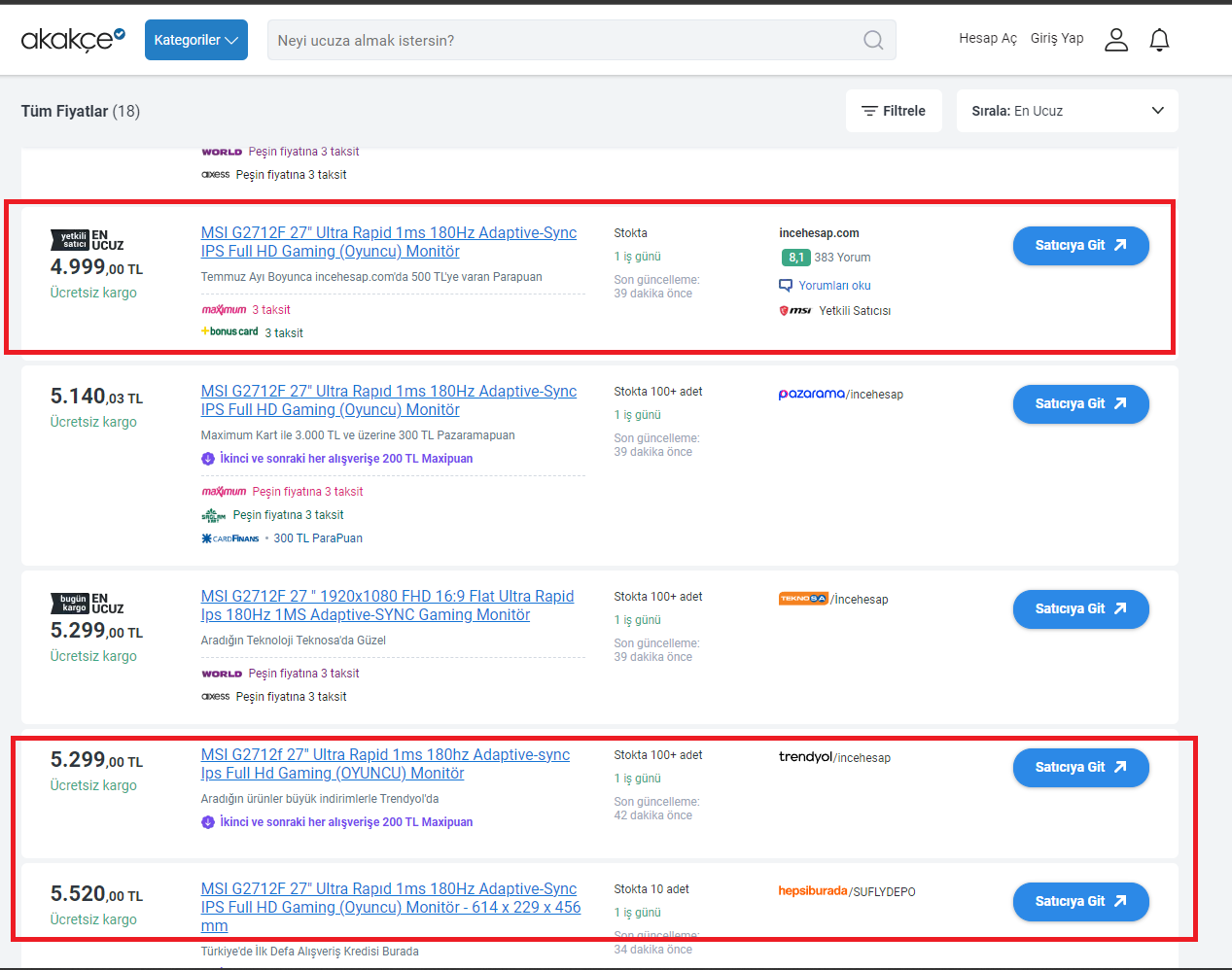1232x970 pixels.
Task: Open the Hesap Aç link
Action: [988, 38]
